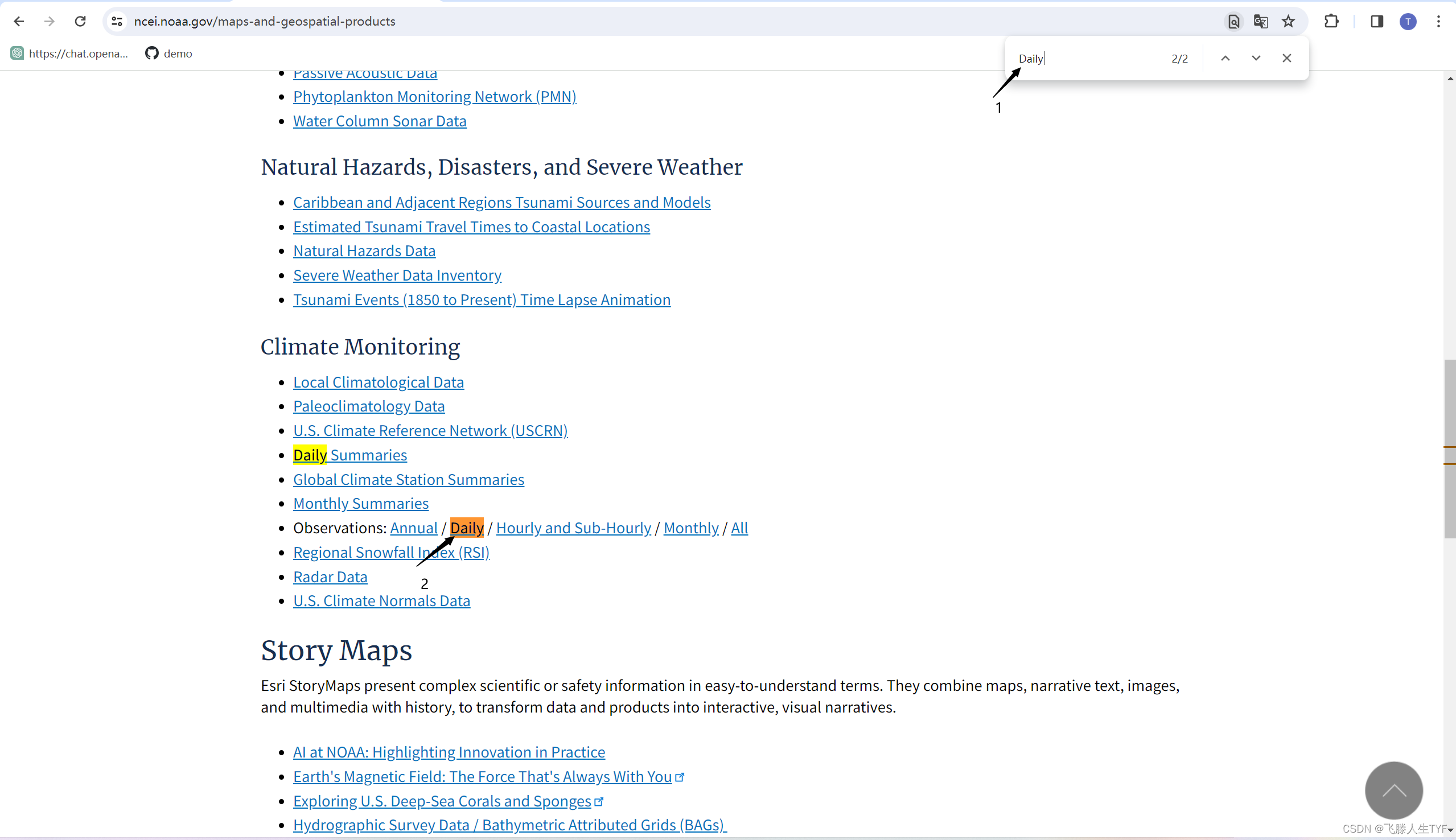Open Water Column Sonar Data link
The width and height of the screenshot is (1456, 840).
380,121
